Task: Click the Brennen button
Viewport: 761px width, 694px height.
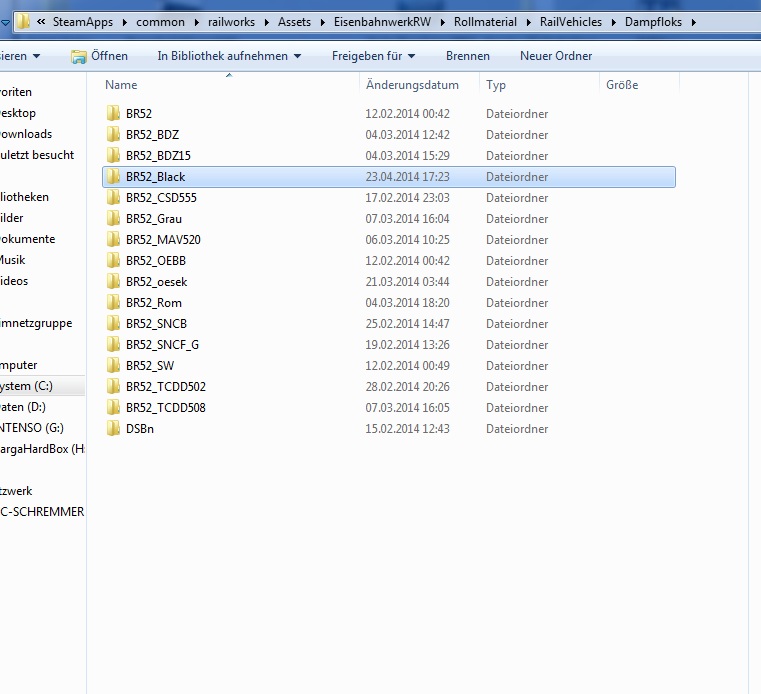Action: 468,56
